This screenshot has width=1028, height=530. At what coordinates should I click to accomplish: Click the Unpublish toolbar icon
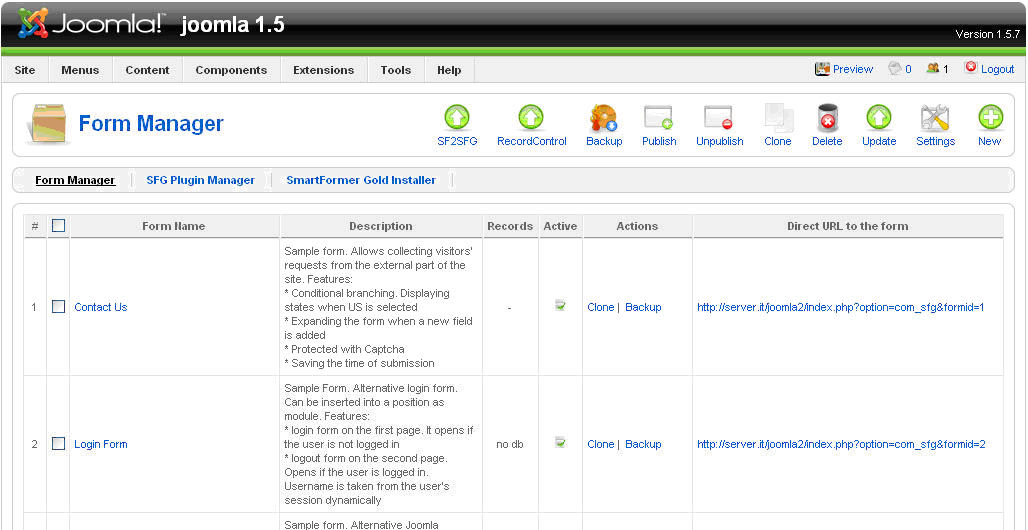click(719, 118)
